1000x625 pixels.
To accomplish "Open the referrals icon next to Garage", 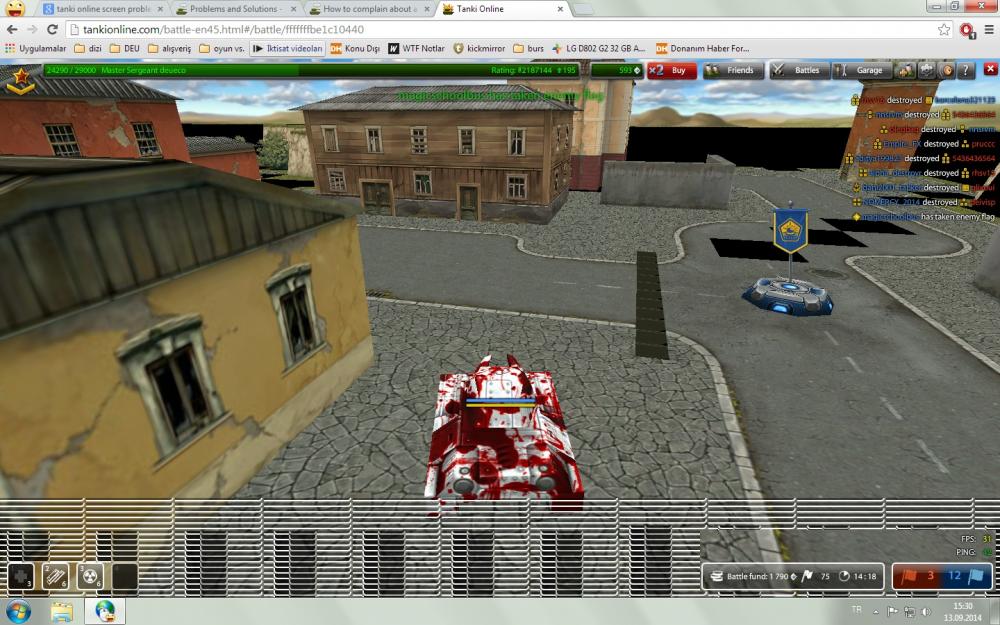I will tap(906, 70).
